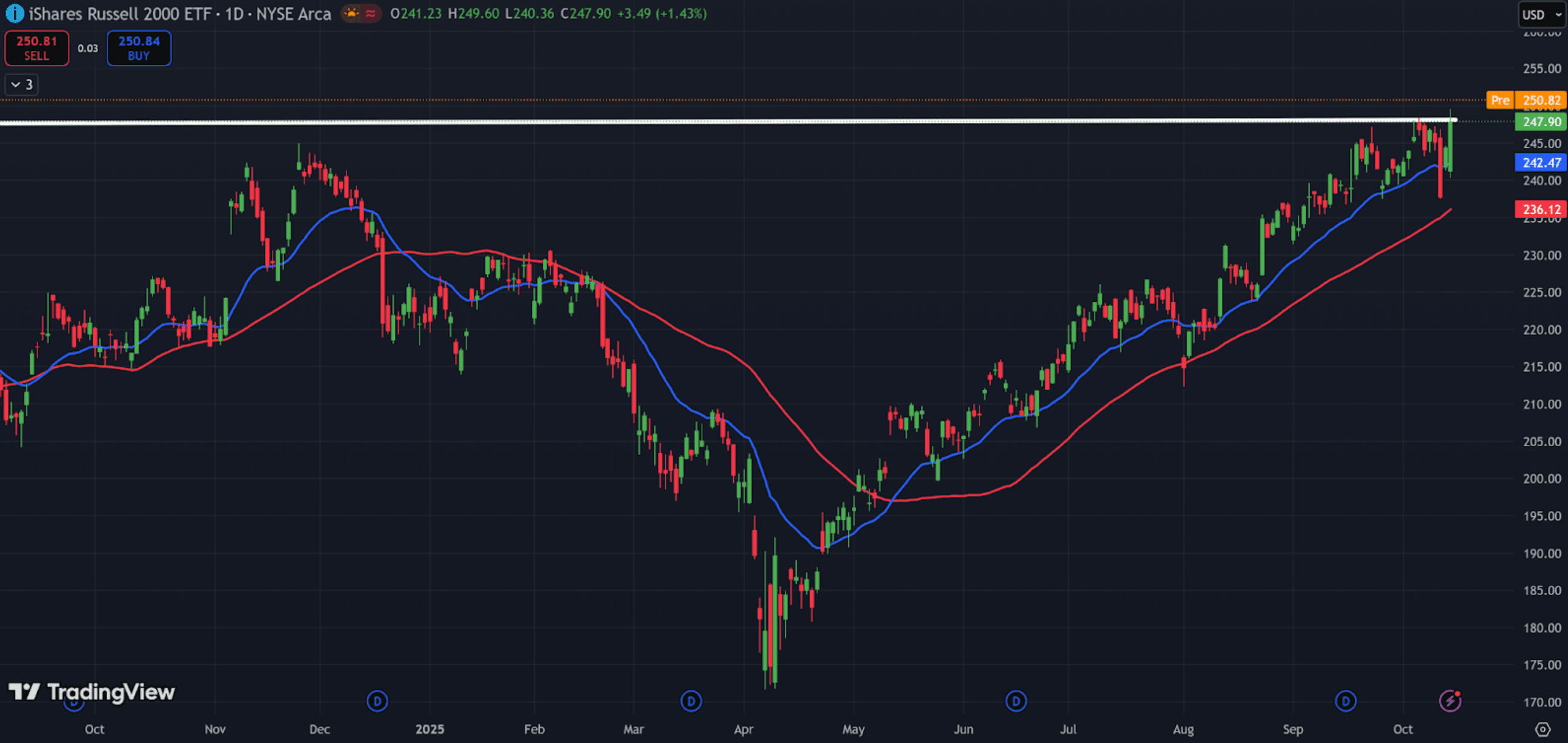Screen dimensions: 1568x743
Task: Click the dividend marker near June
Action: pyautogui.click(x=1015, y=701)
